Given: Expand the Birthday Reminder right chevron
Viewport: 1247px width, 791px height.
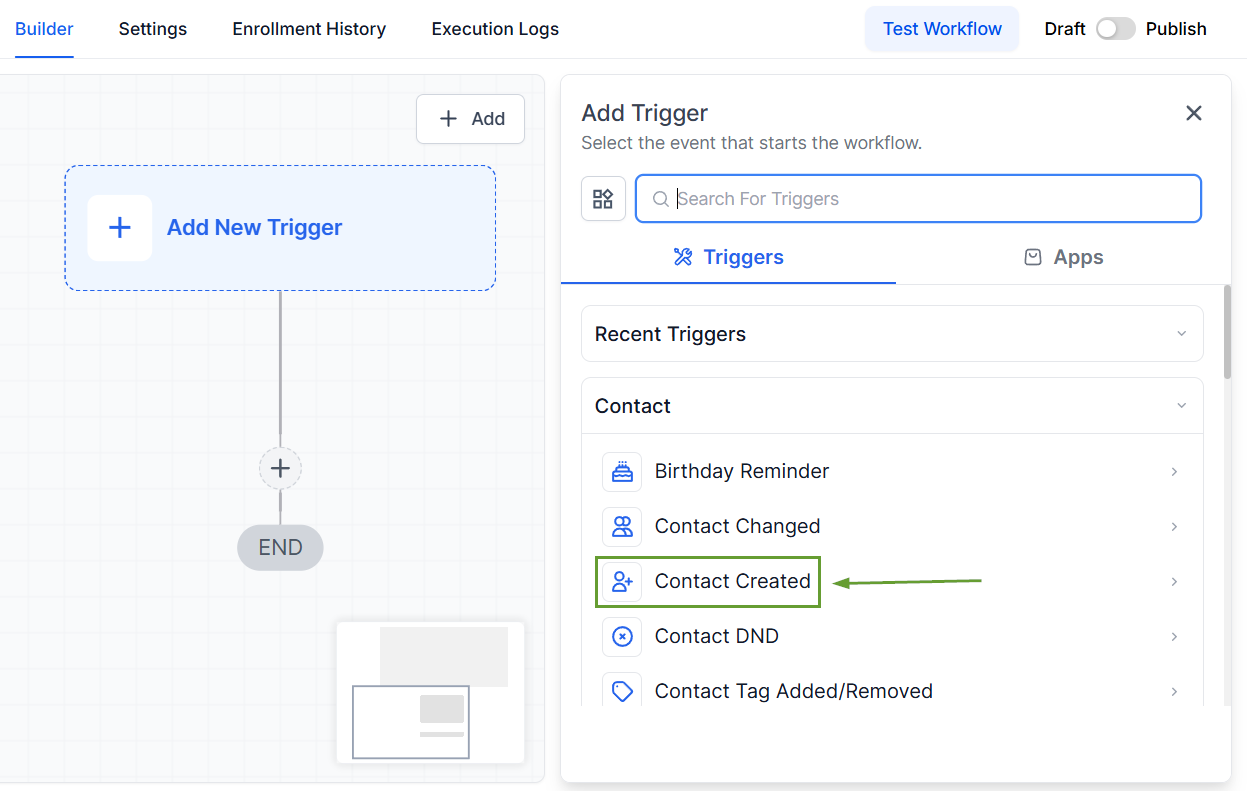Looking at the screenshot, I should click(x=1174, y=471).
